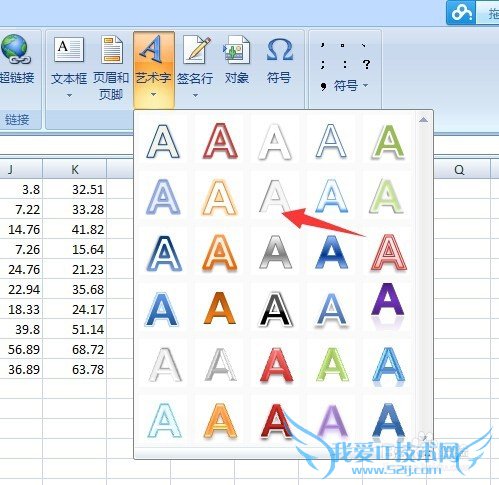The image size is (499, 485).
Task: Choose pink-red outline WordArt, third row
Action: pos(389,252)
